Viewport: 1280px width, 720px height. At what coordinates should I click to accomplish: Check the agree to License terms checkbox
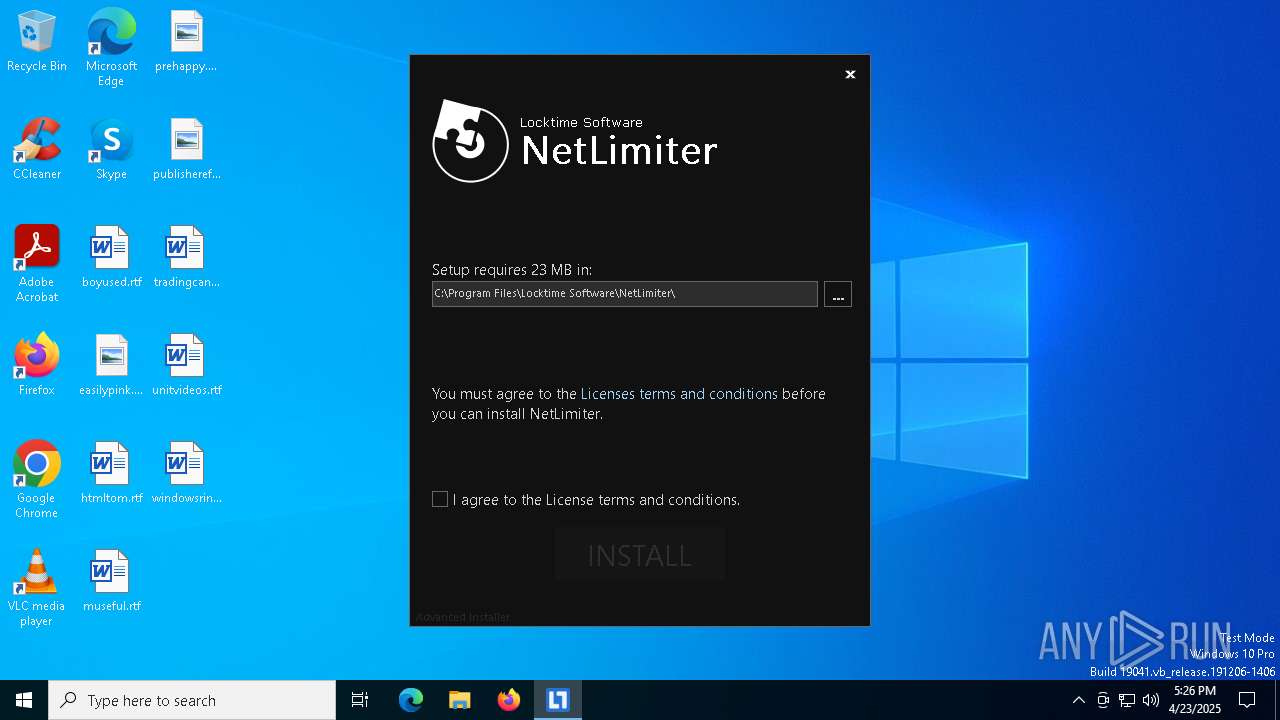(440, 499)
